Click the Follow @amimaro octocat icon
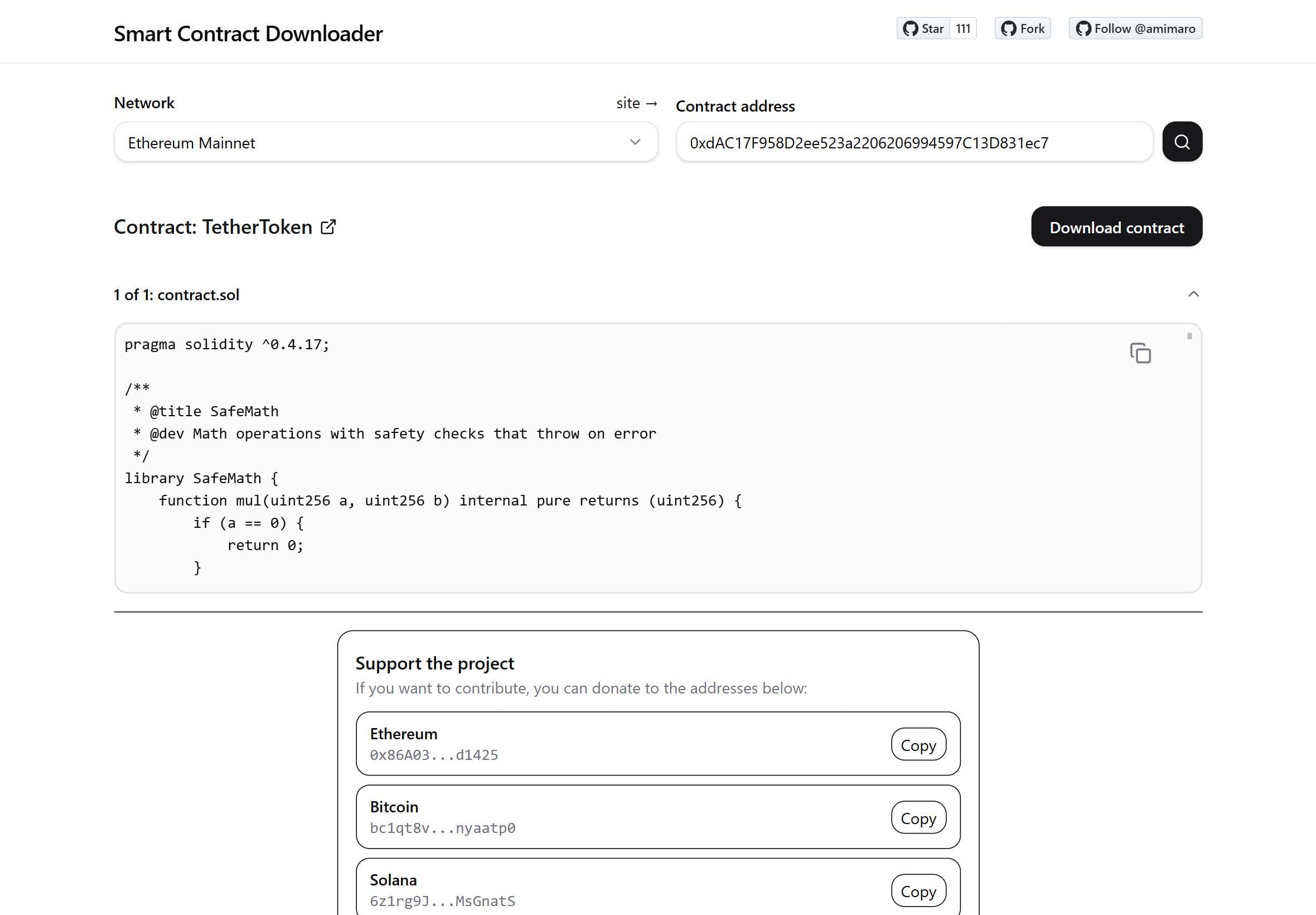This screenshot has height=915, width=1316. click(x=1083, y=27)
